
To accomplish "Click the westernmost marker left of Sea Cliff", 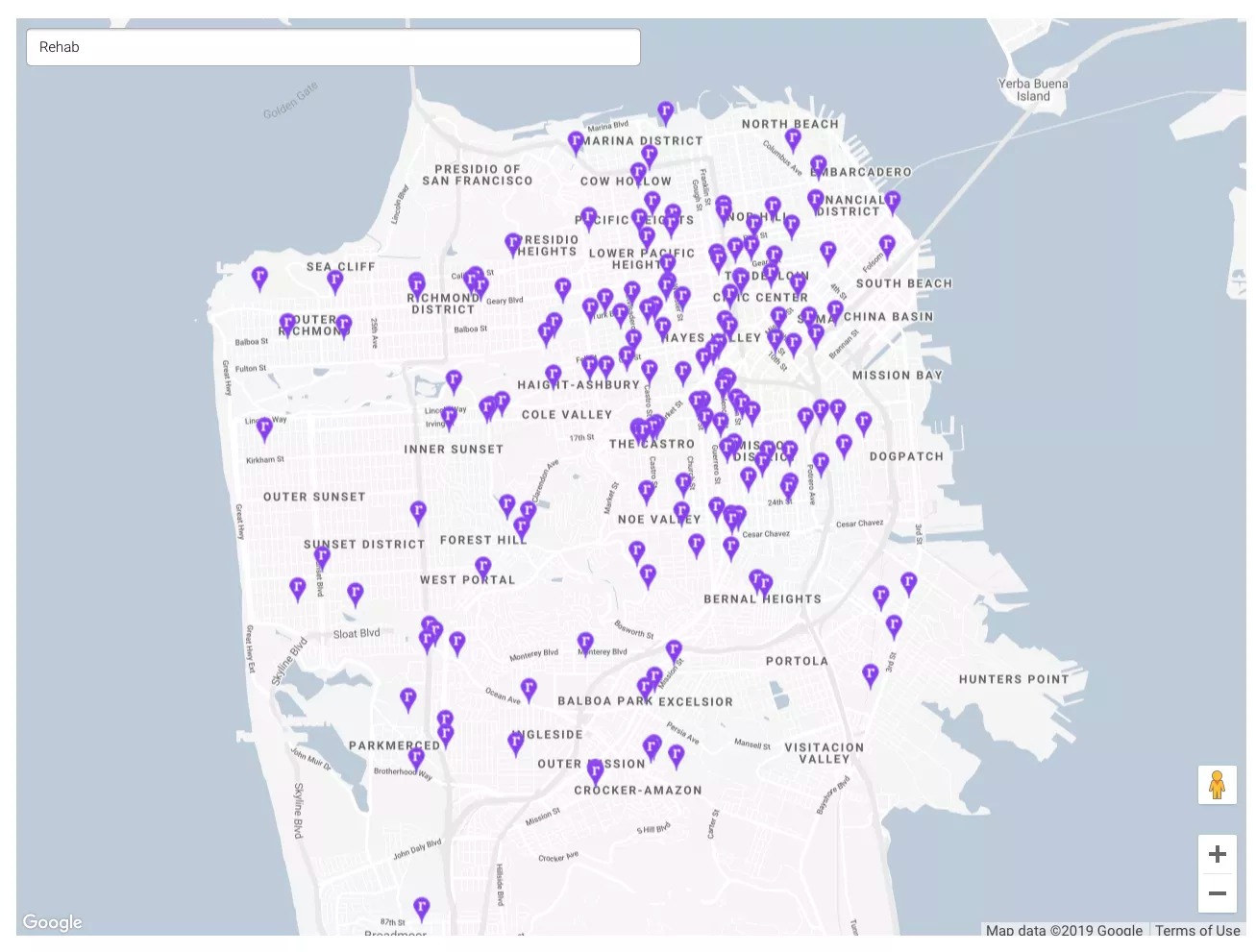I will (259, 279).
